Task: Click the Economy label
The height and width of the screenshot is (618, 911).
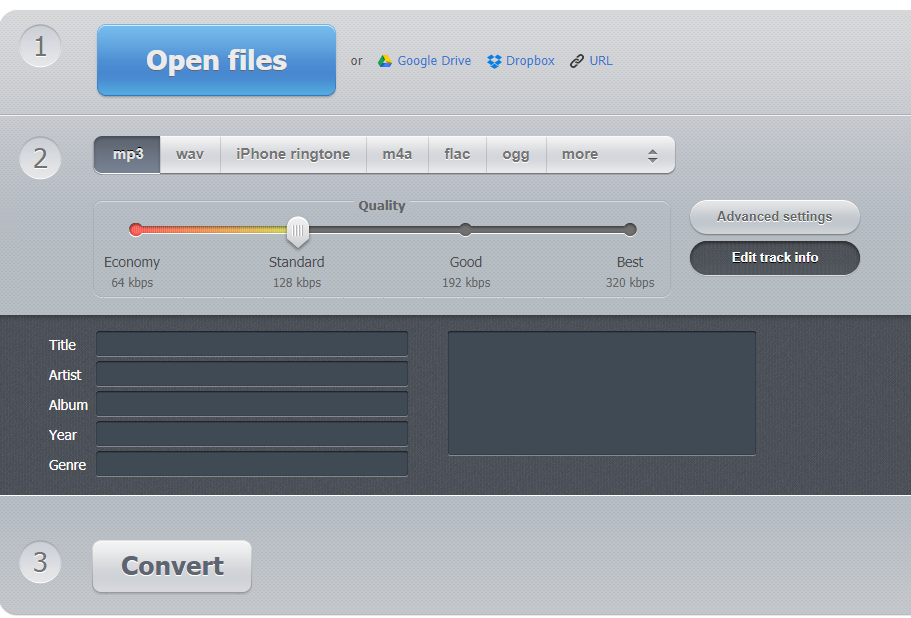Action: click(x=132, y=263)
